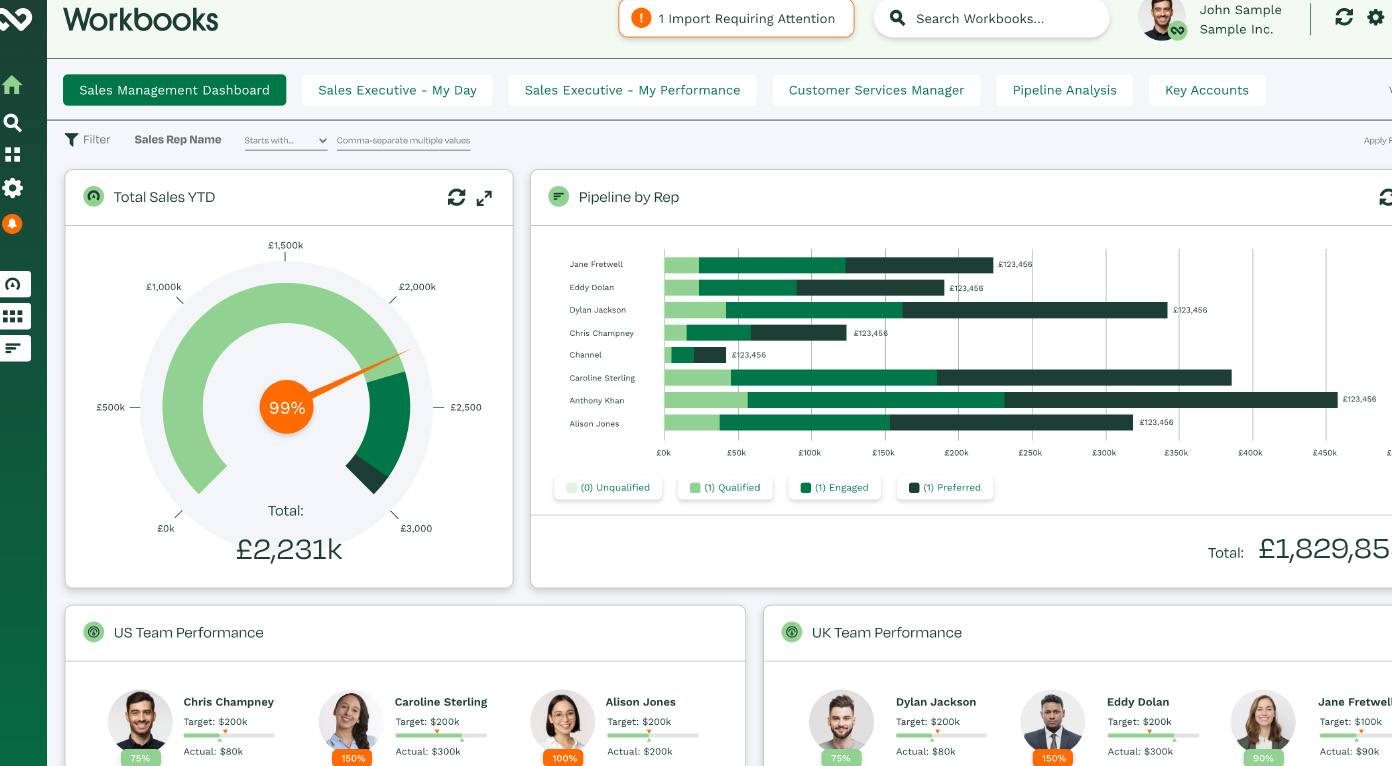Open the 'Starts with...' filter dropdown
1392x766 pixels.
click(286, 141)
